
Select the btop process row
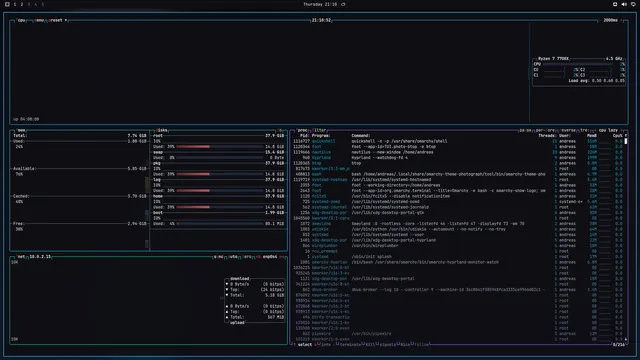pos(458,163)
